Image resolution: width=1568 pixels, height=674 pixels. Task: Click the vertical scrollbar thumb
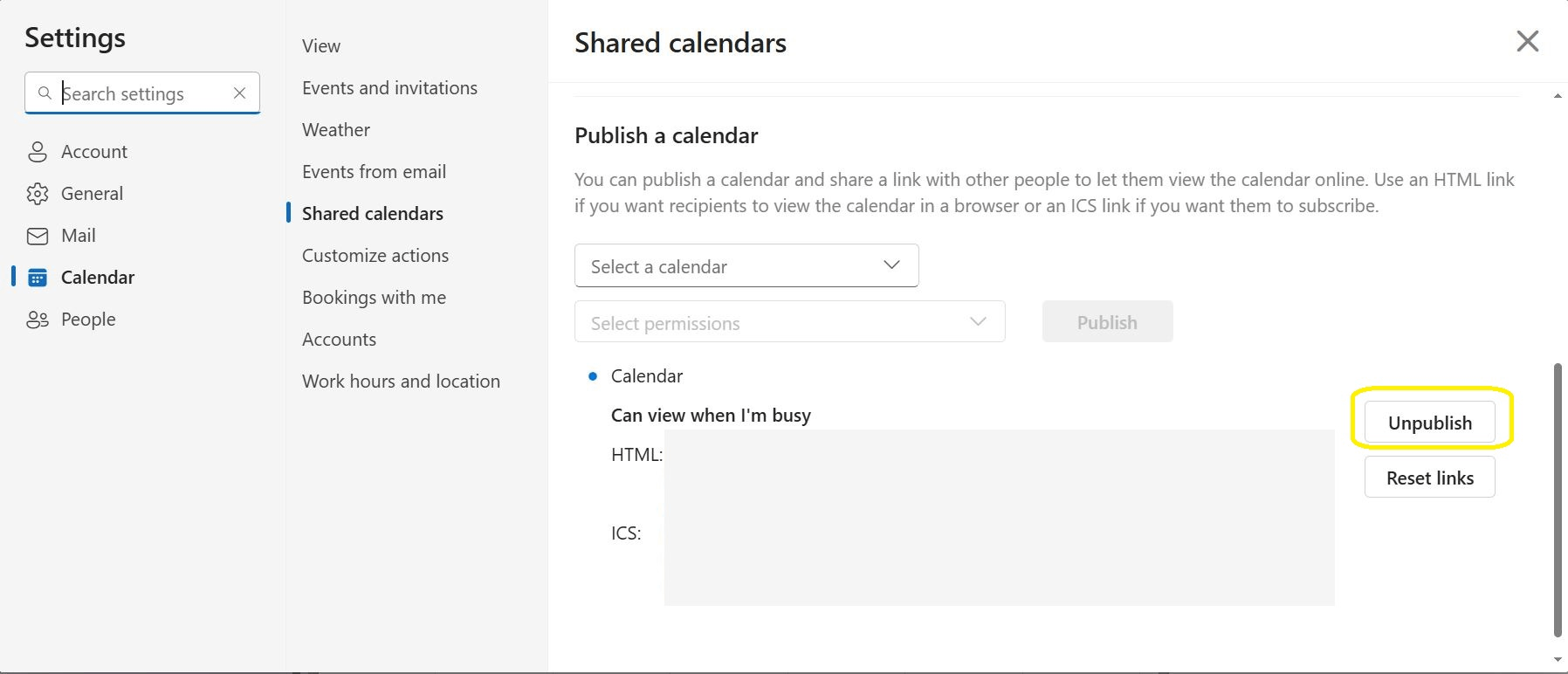tap(1558, 499)
